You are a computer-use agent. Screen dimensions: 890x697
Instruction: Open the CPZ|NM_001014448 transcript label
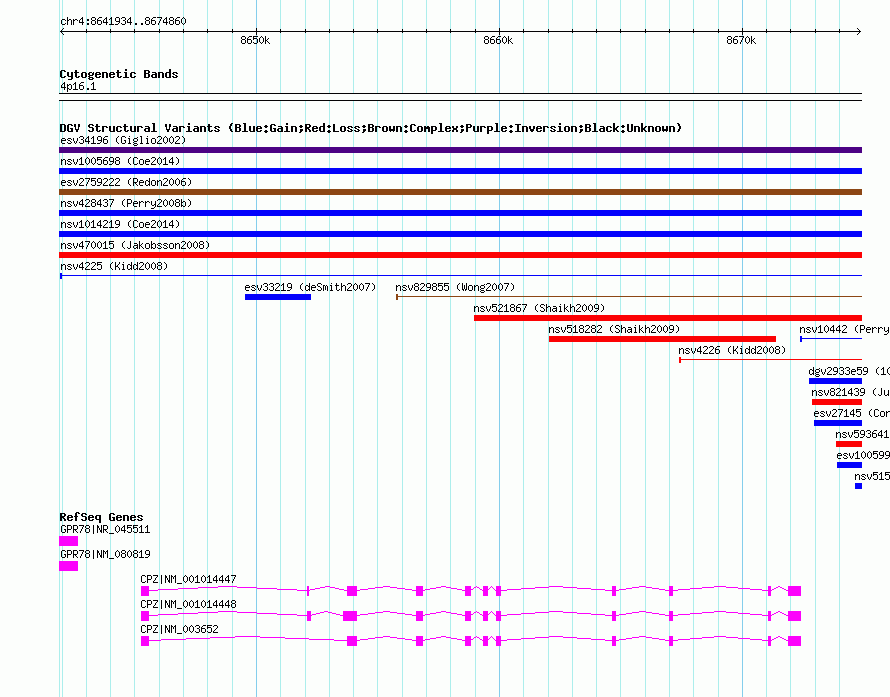tap(188, 604)
